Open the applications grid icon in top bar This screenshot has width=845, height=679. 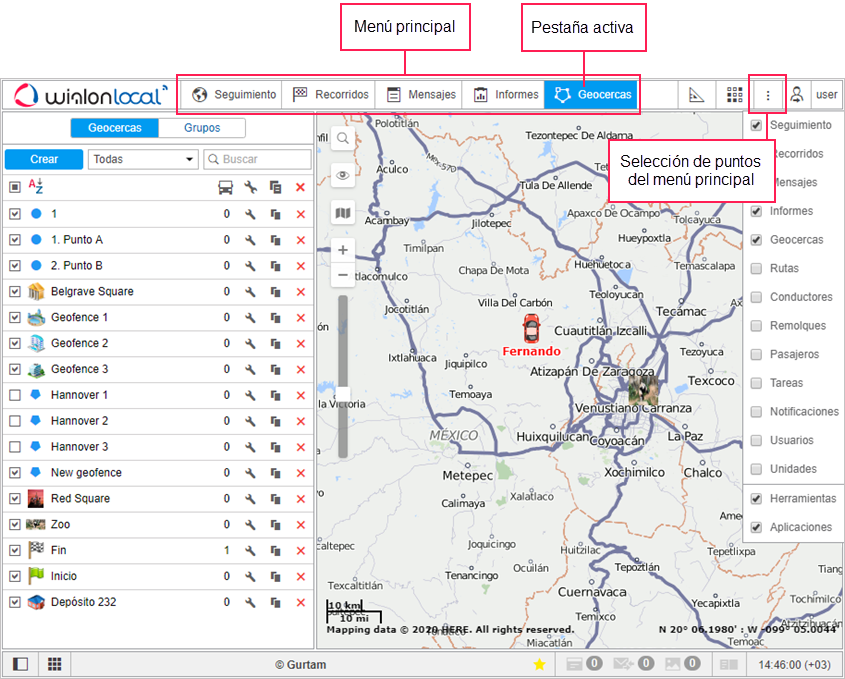735,95
